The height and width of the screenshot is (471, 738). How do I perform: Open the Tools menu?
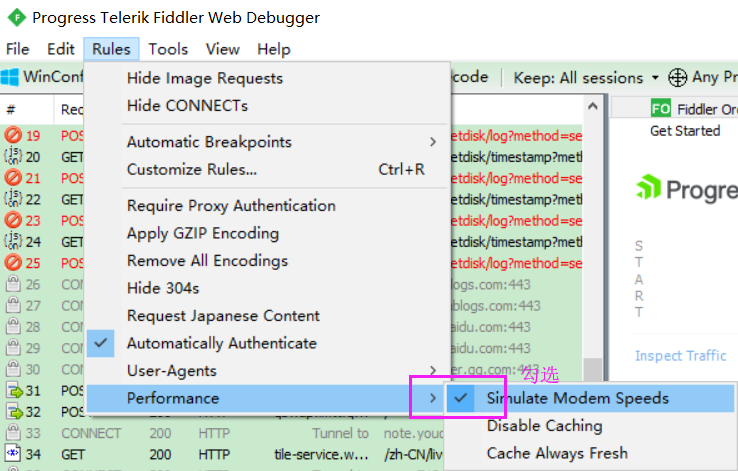pos(168,49)
